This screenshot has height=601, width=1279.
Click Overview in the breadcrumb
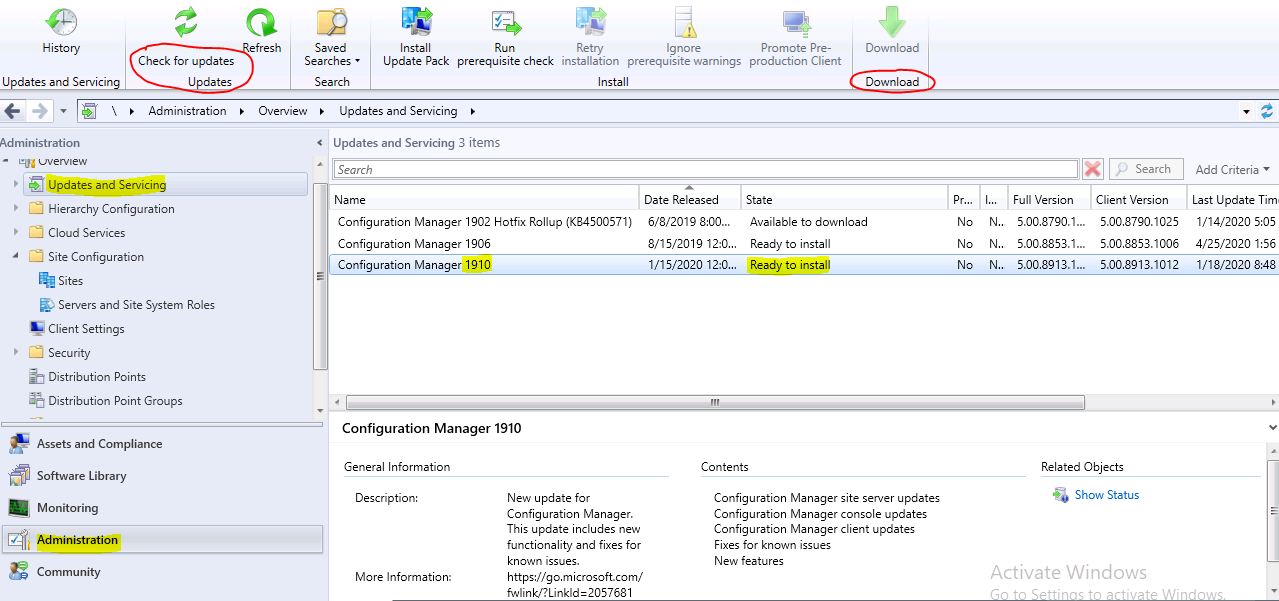283,111
